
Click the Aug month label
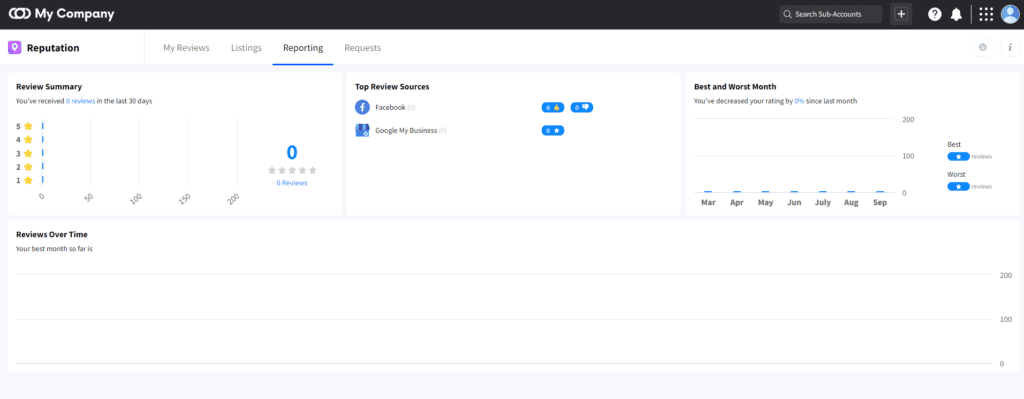(851, 202)
